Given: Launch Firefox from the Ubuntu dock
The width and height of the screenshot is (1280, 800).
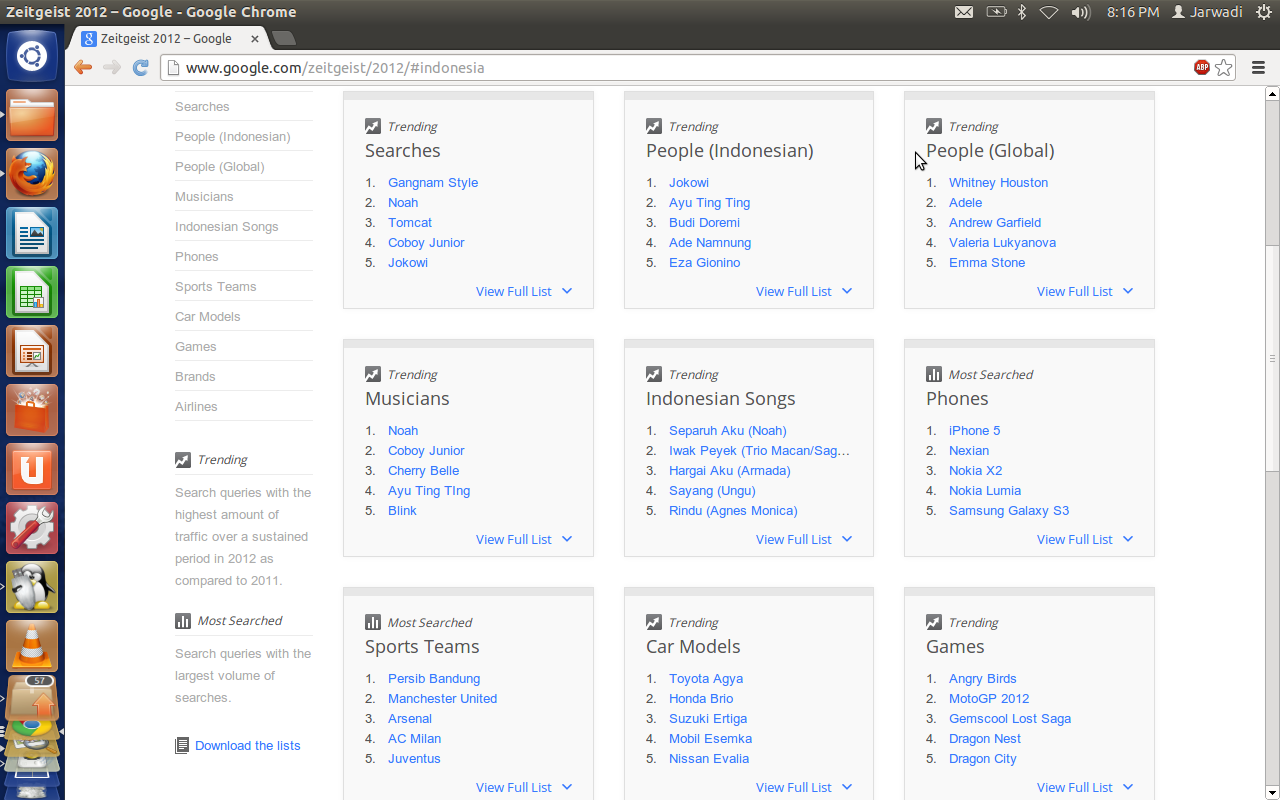Looking at the screenshot, I should coord(32,175).
